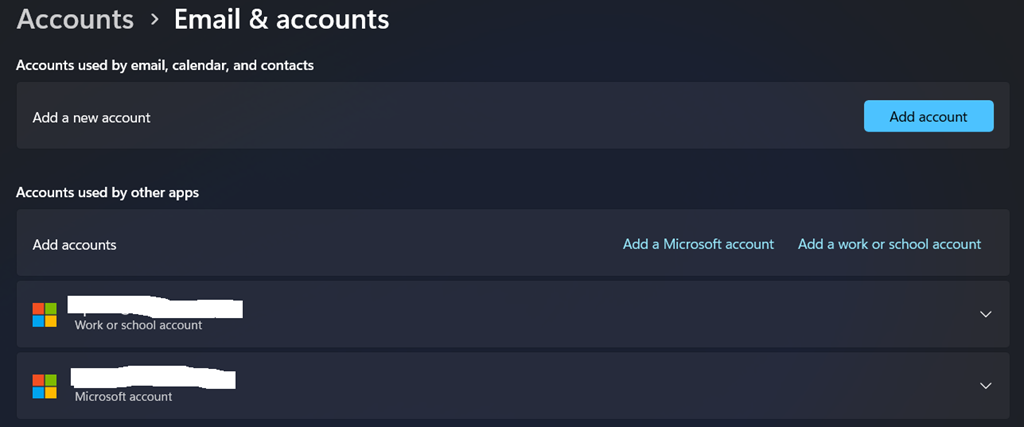Select the Work or school account label
The width and height of the screenshot is (1024, 427).
138,325
